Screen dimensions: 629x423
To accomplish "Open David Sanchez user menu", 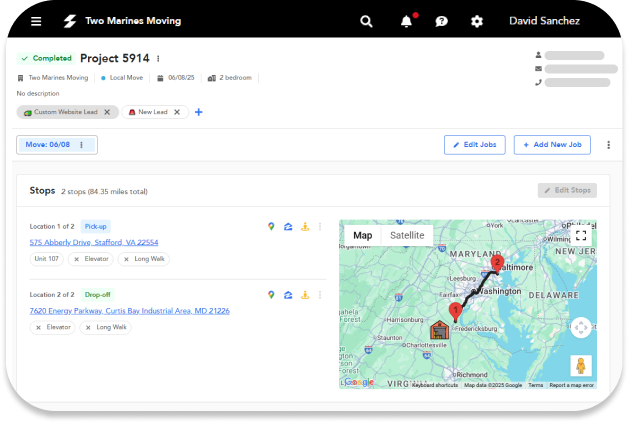I will pyautogui.click(x=544, y=21).
